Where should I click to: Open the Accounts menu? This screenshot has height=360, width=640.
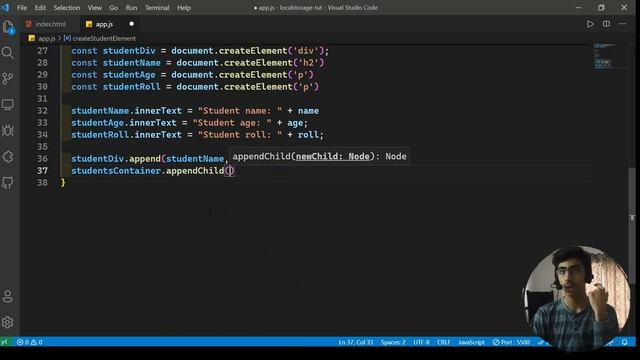8,296
